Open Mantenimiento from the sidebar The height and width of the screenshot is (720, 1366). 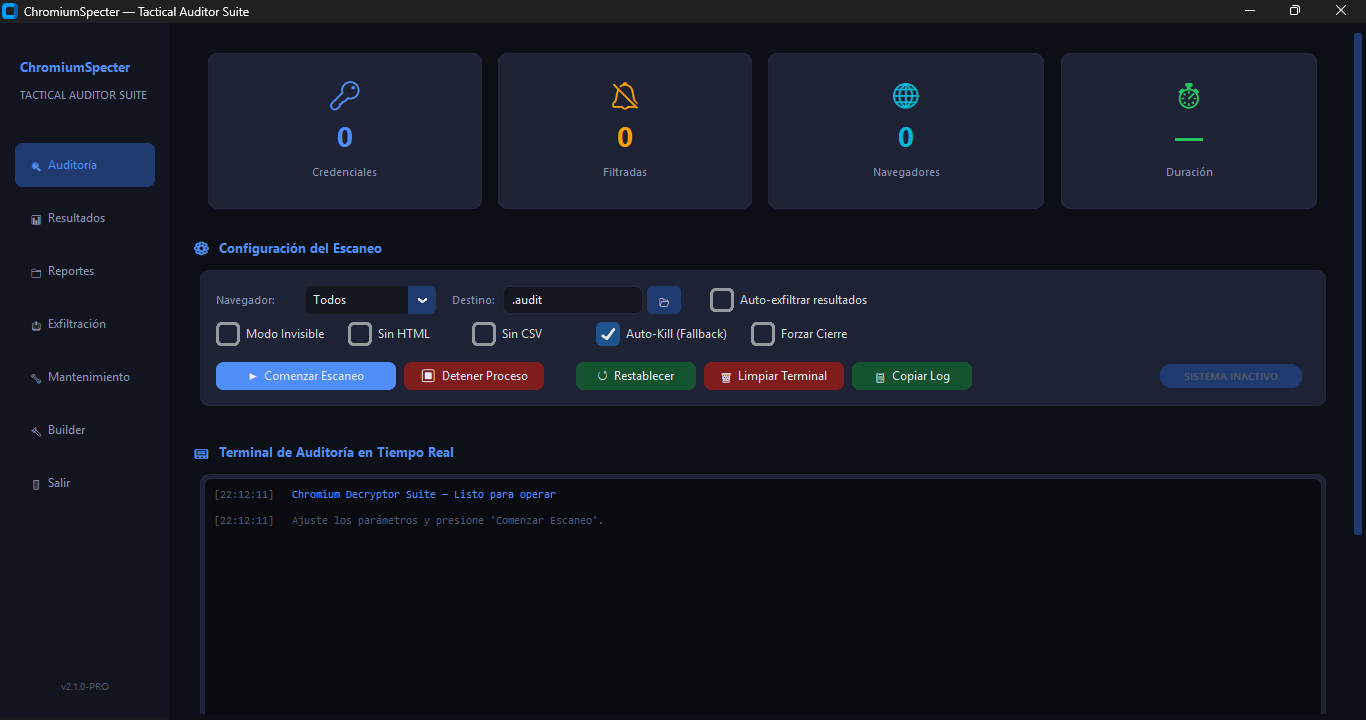(x=85, y=377)
